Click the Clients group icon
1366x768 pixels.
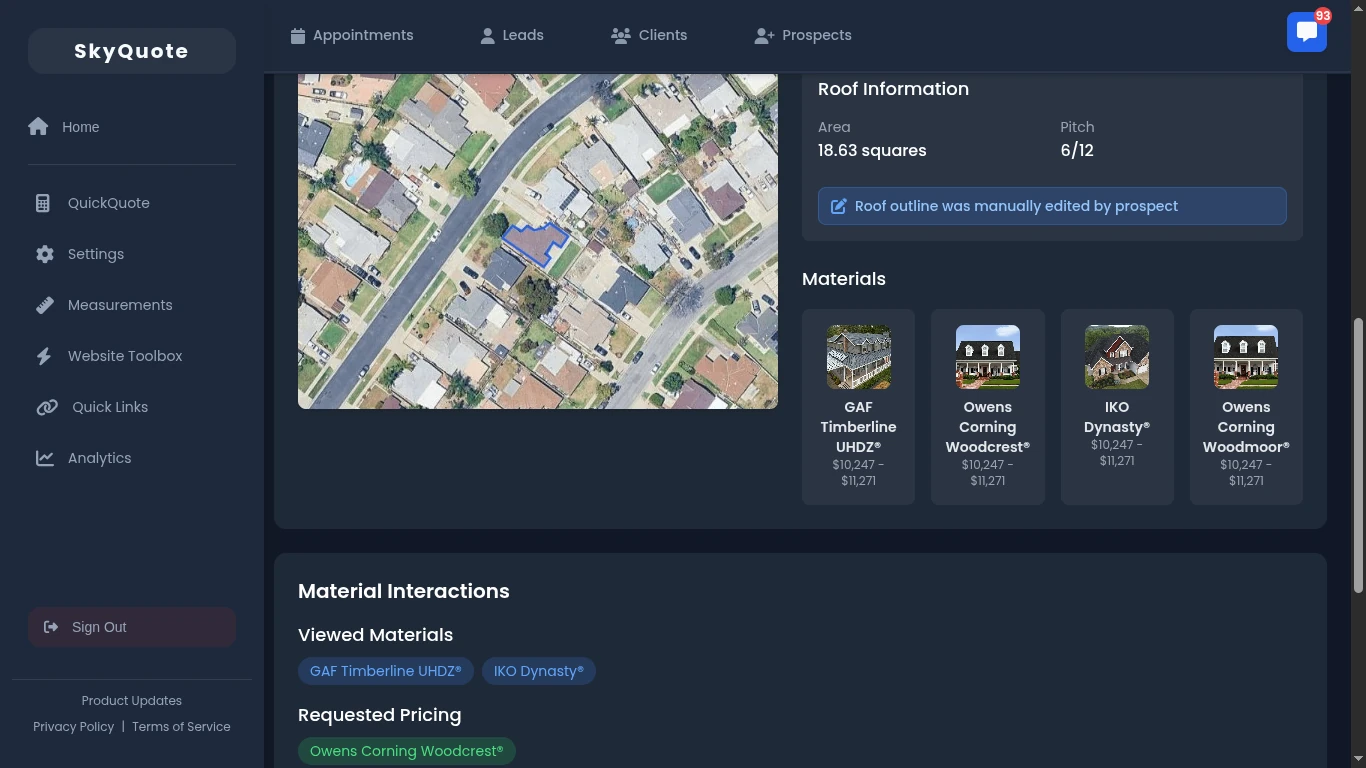(x=620, y=35)
